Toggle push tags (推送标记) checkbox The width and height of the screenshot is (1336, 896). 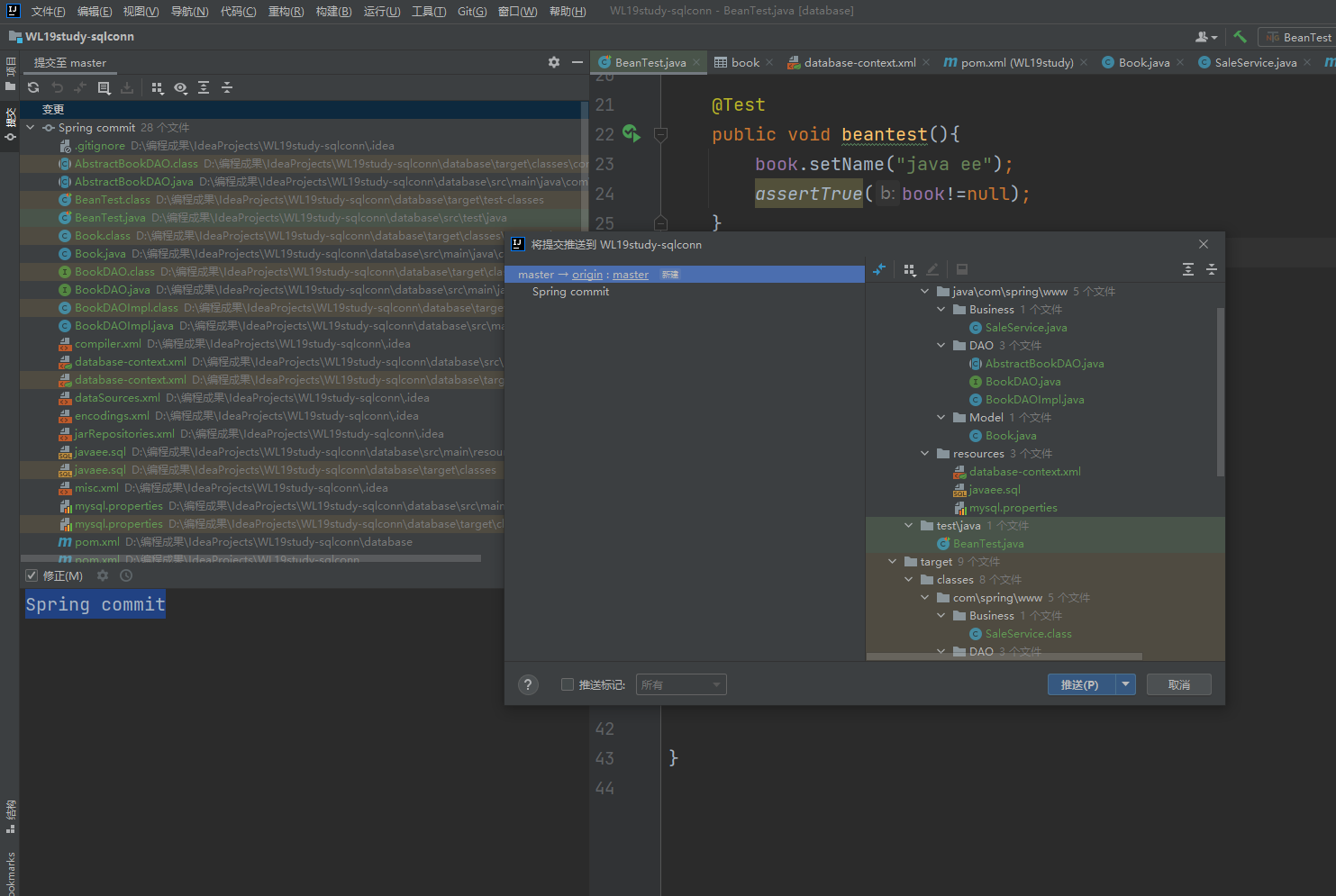tap(568, 684)
